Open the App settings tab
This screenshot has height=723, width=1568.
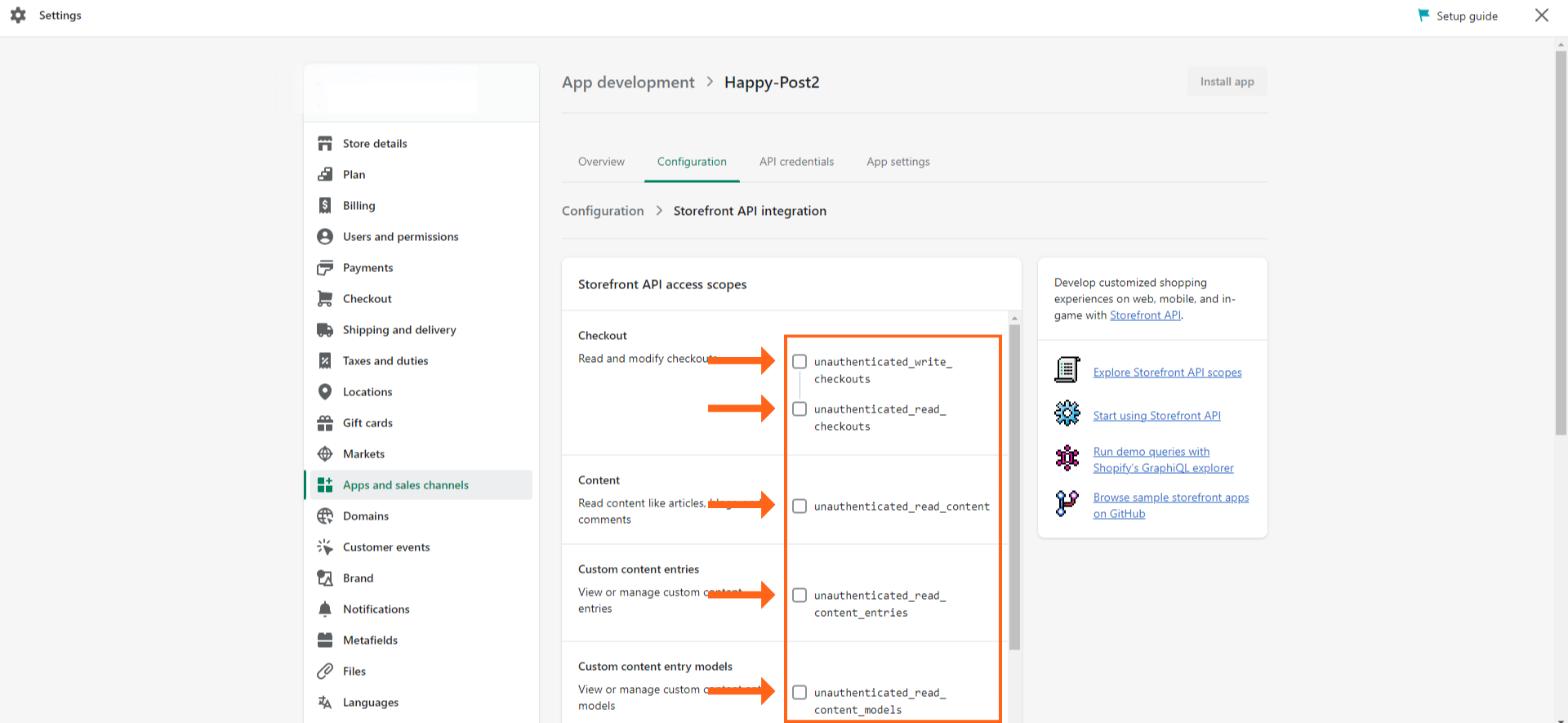point(898,162)
